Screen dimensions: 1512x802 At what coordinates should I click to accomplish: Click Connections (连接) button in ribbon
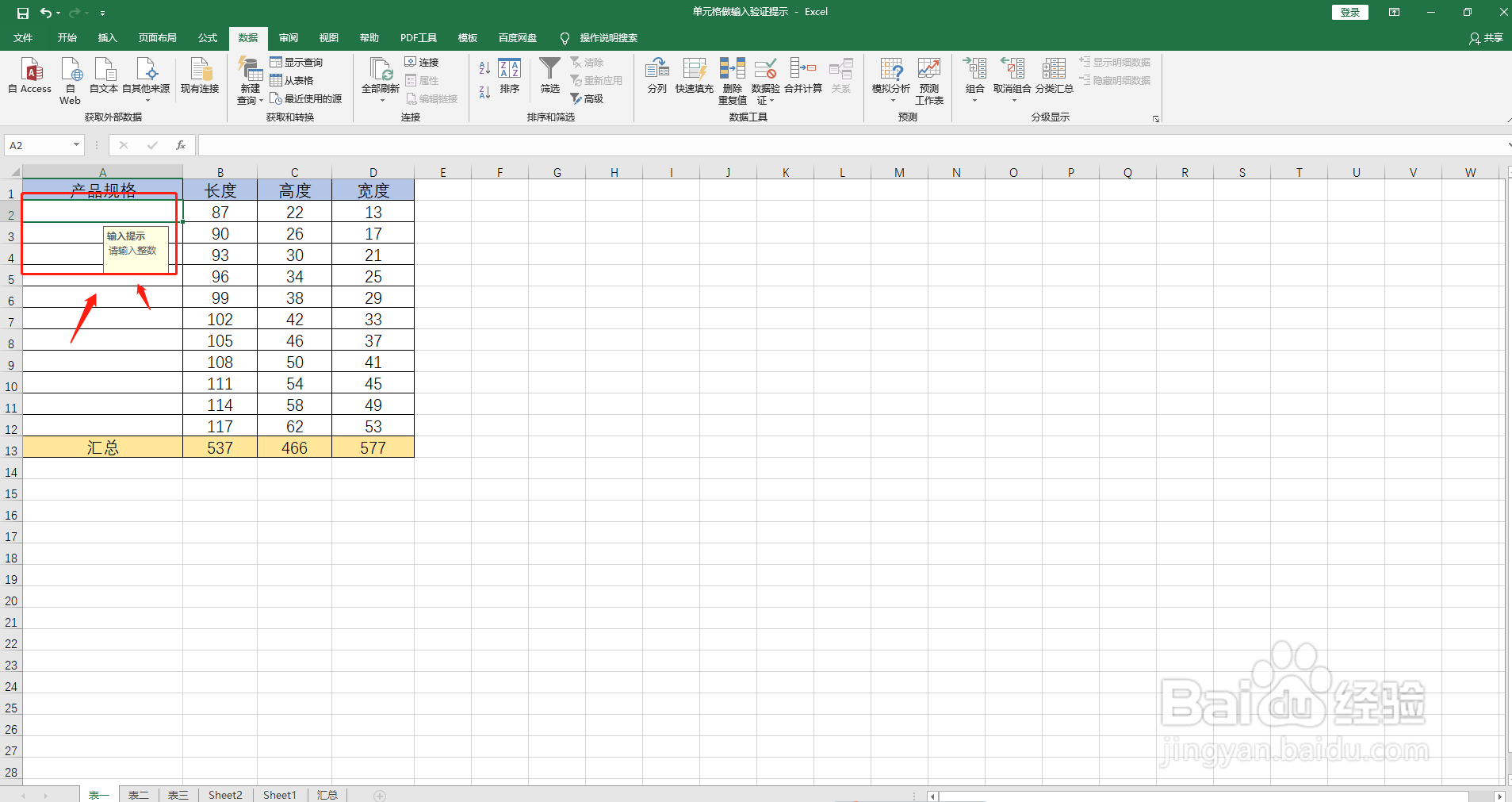(422, 62)
